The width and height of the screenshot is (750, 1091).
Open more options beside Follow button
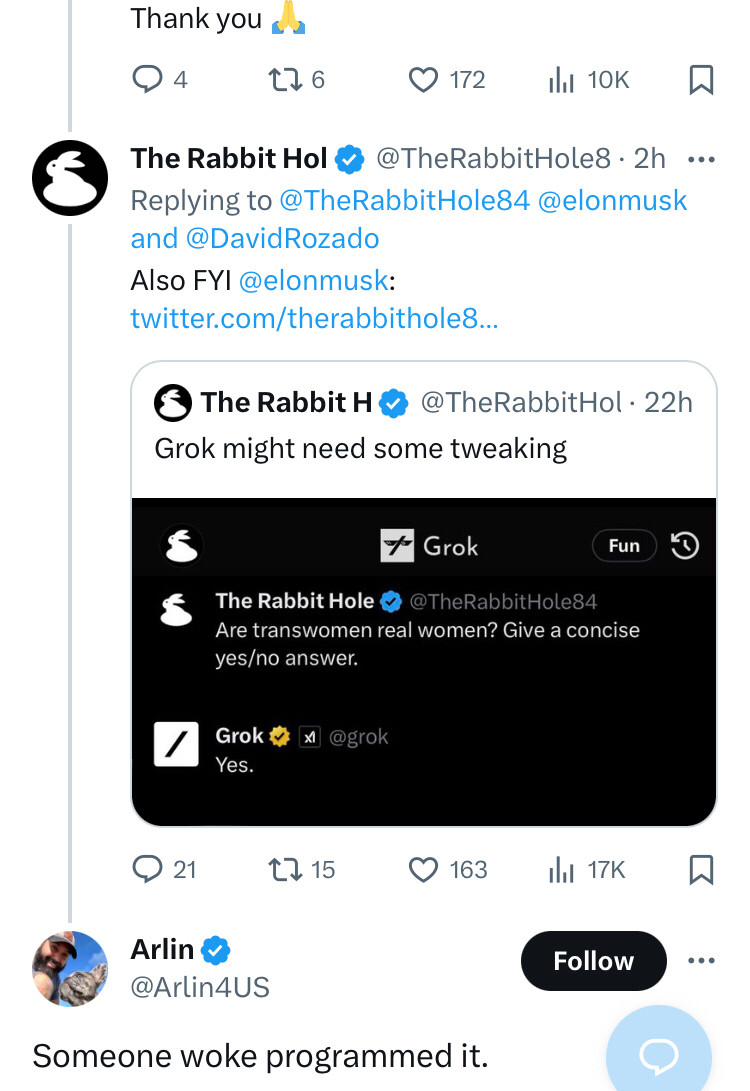pos(701,961)
